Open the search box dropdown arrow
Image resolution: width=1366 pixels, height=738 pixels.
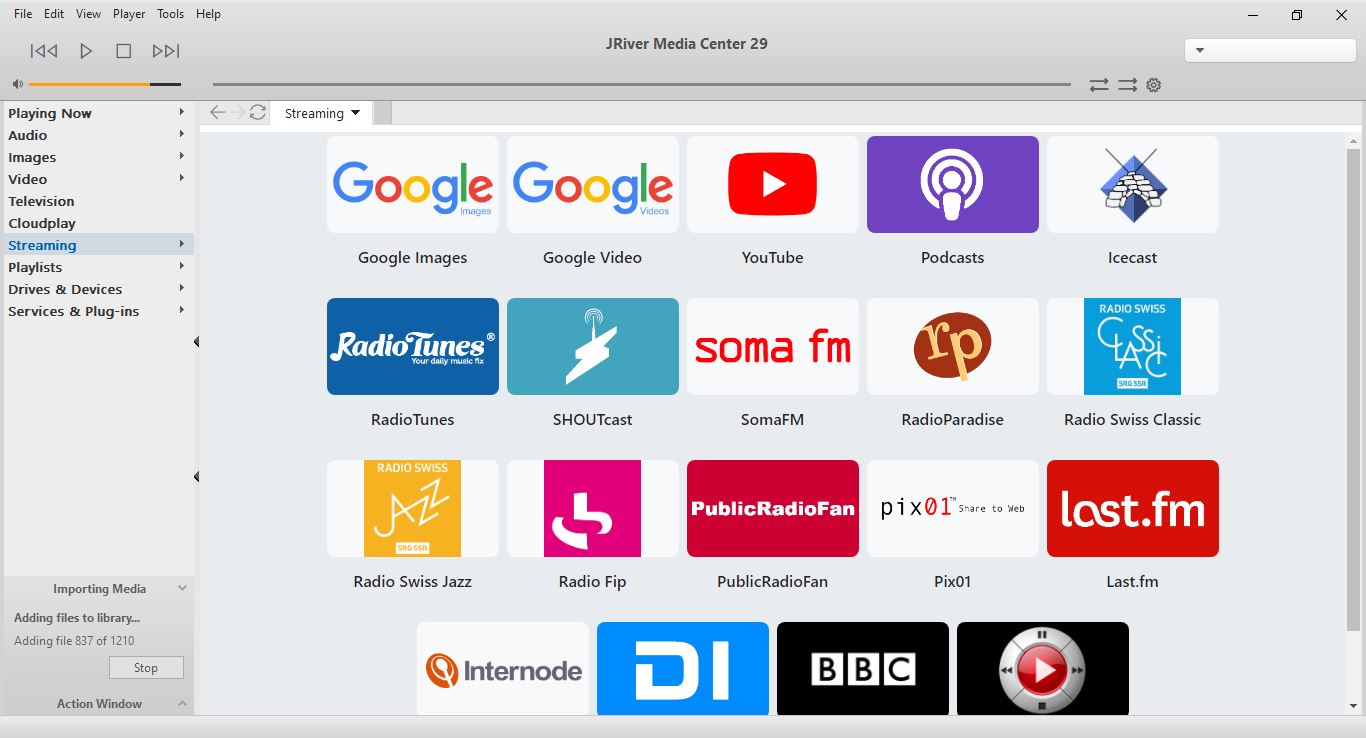pos(1200,50)
